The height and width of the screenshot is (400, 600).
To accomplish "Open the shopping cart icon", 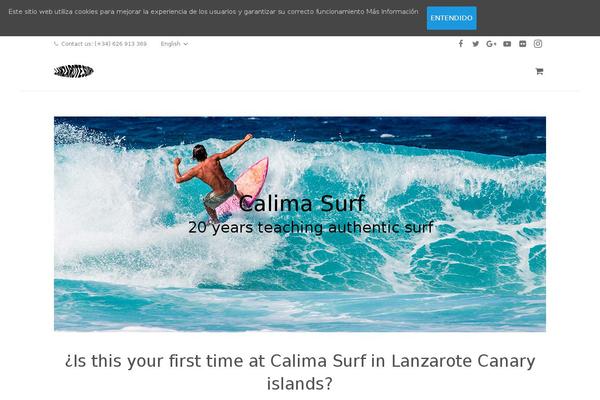I will point(539,71).
